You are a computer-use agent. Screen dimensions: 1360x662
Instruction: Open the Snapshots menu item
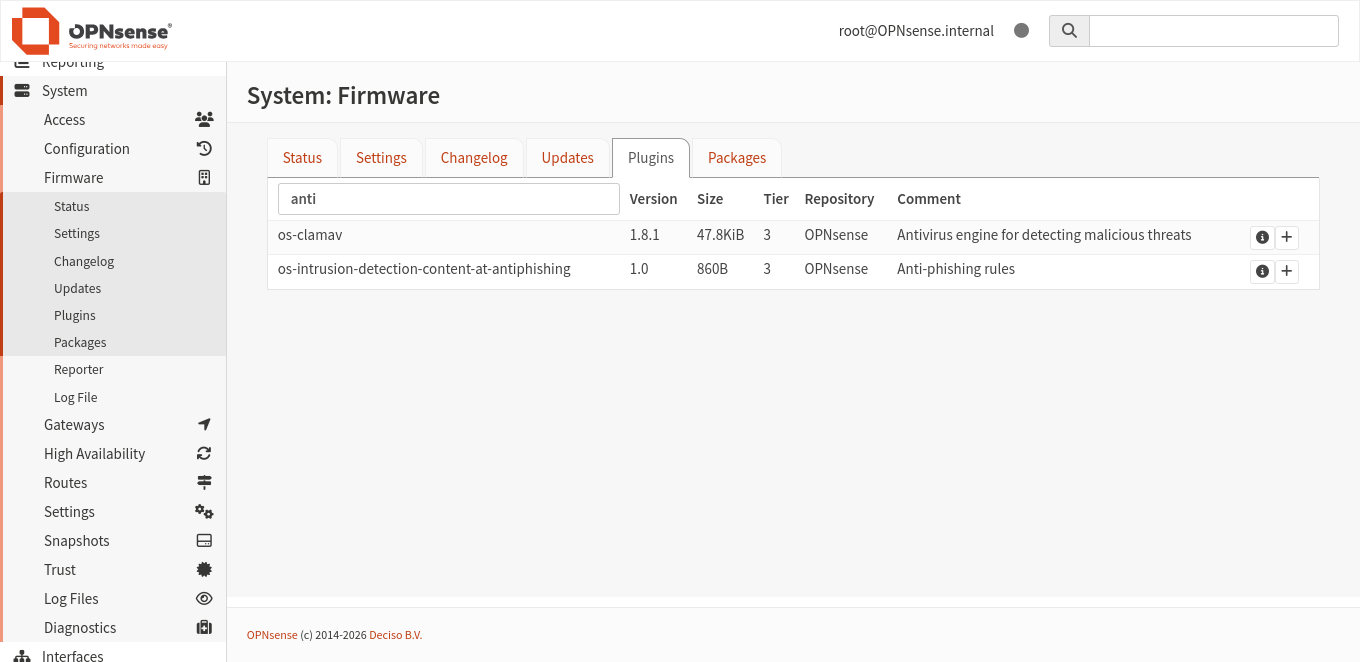pyautogui.click(x=113, y=540)
